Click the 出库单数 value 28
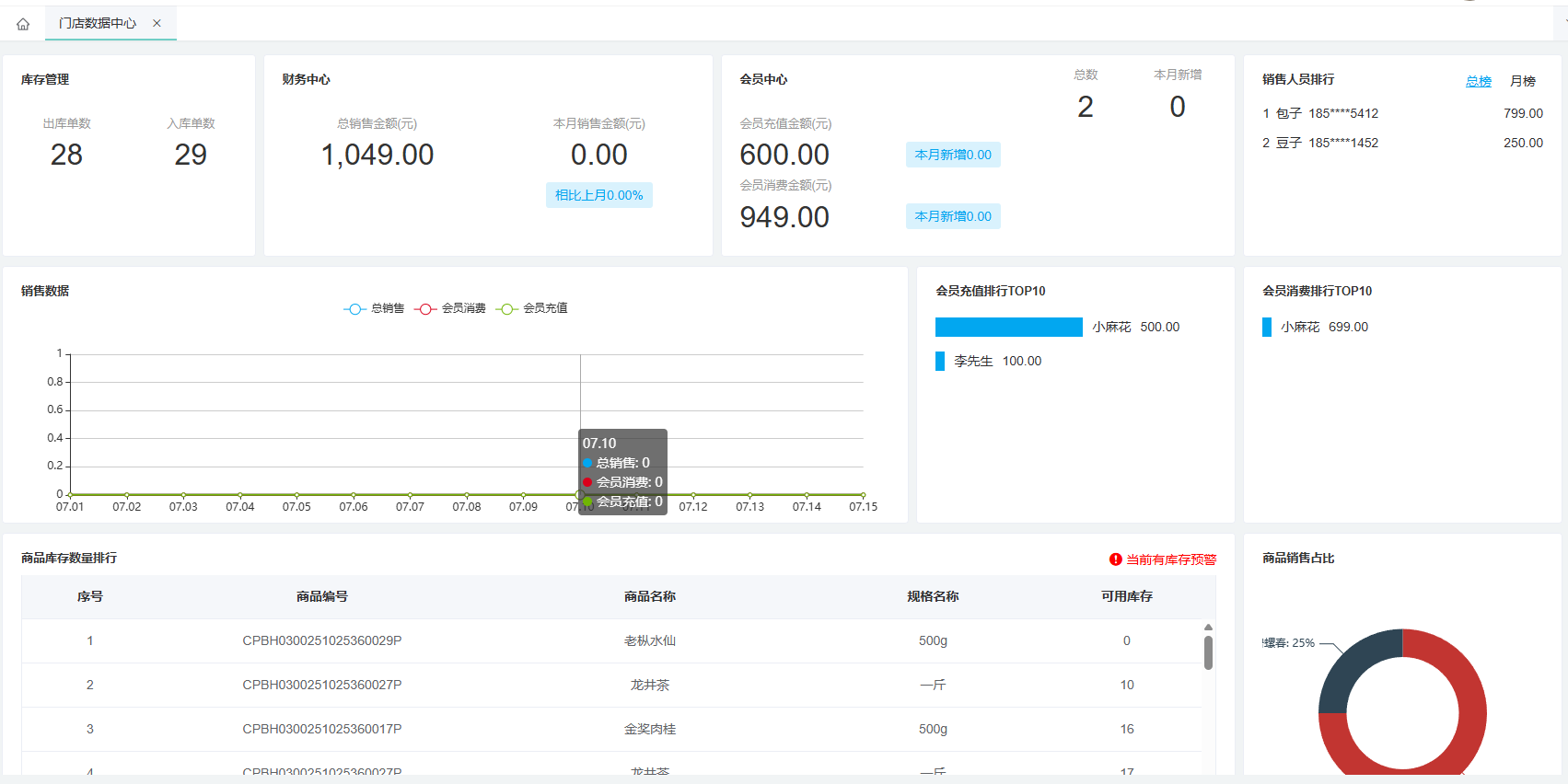1568x784 pixels. [66, 155]
